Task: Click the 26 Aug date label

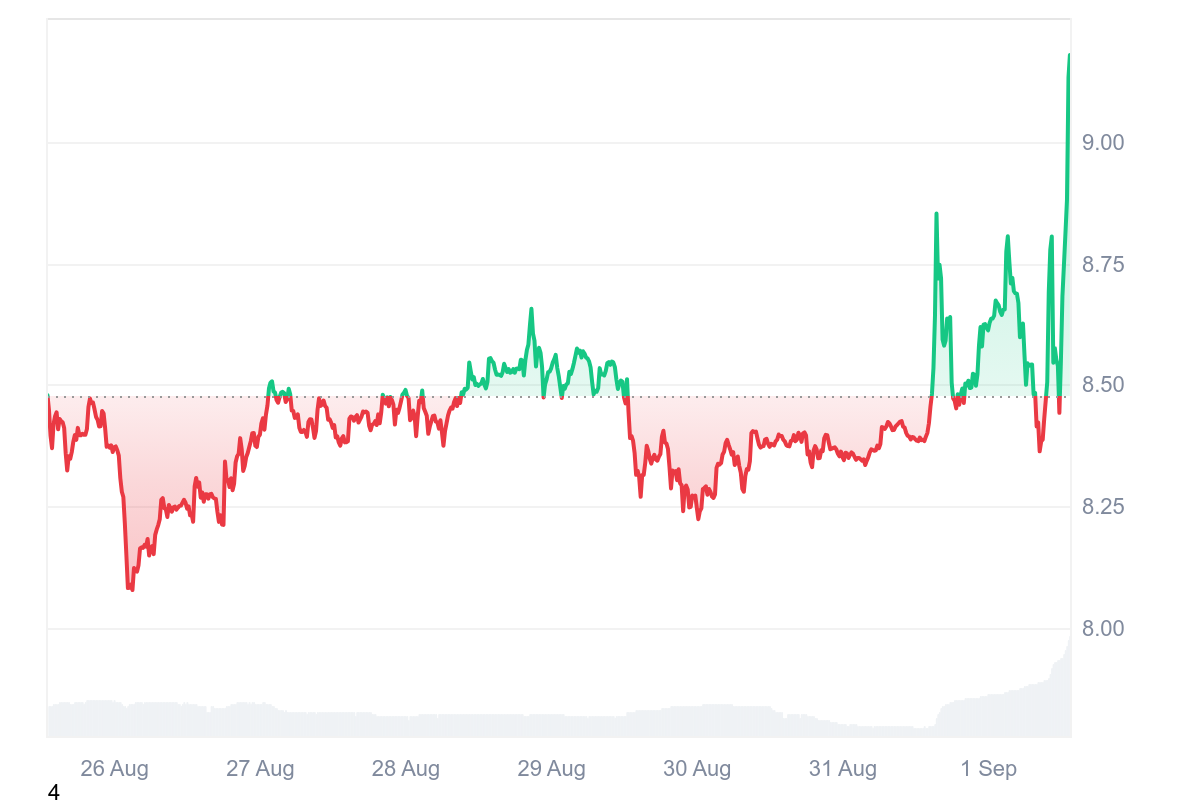Action: [114, 769]
